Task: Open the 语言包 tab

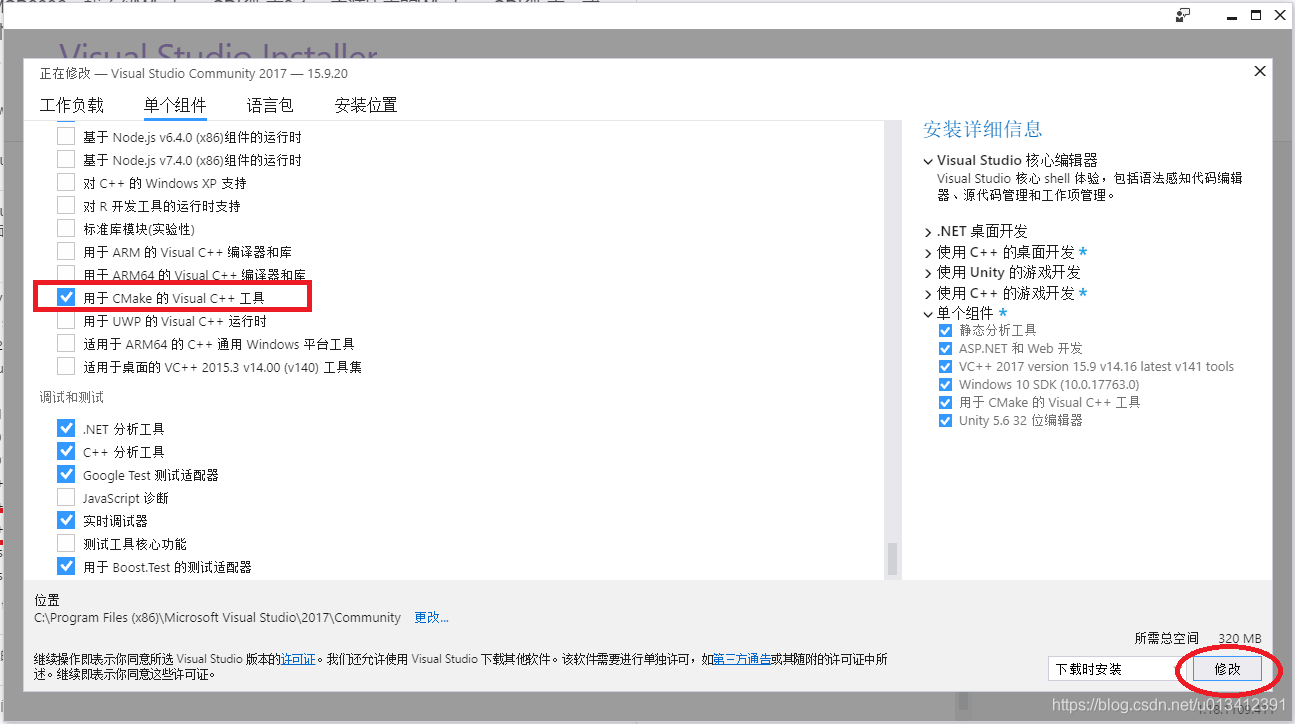Action: pos(270,105)
